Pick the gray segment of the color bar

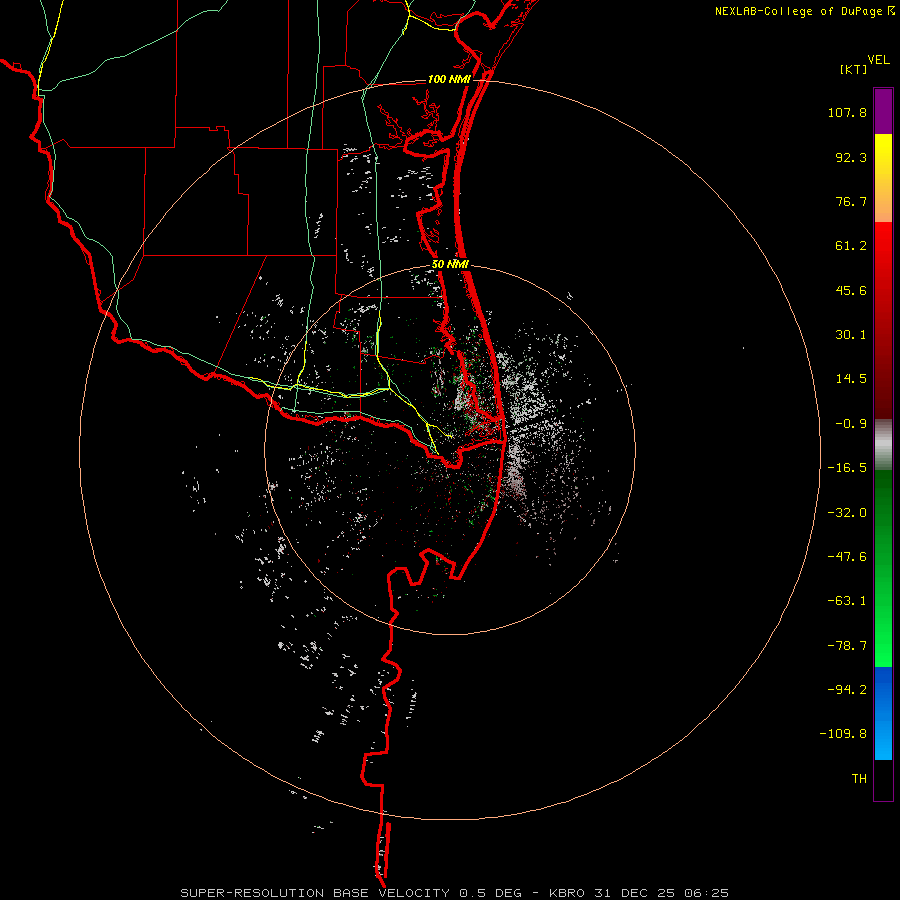[883, 445]
